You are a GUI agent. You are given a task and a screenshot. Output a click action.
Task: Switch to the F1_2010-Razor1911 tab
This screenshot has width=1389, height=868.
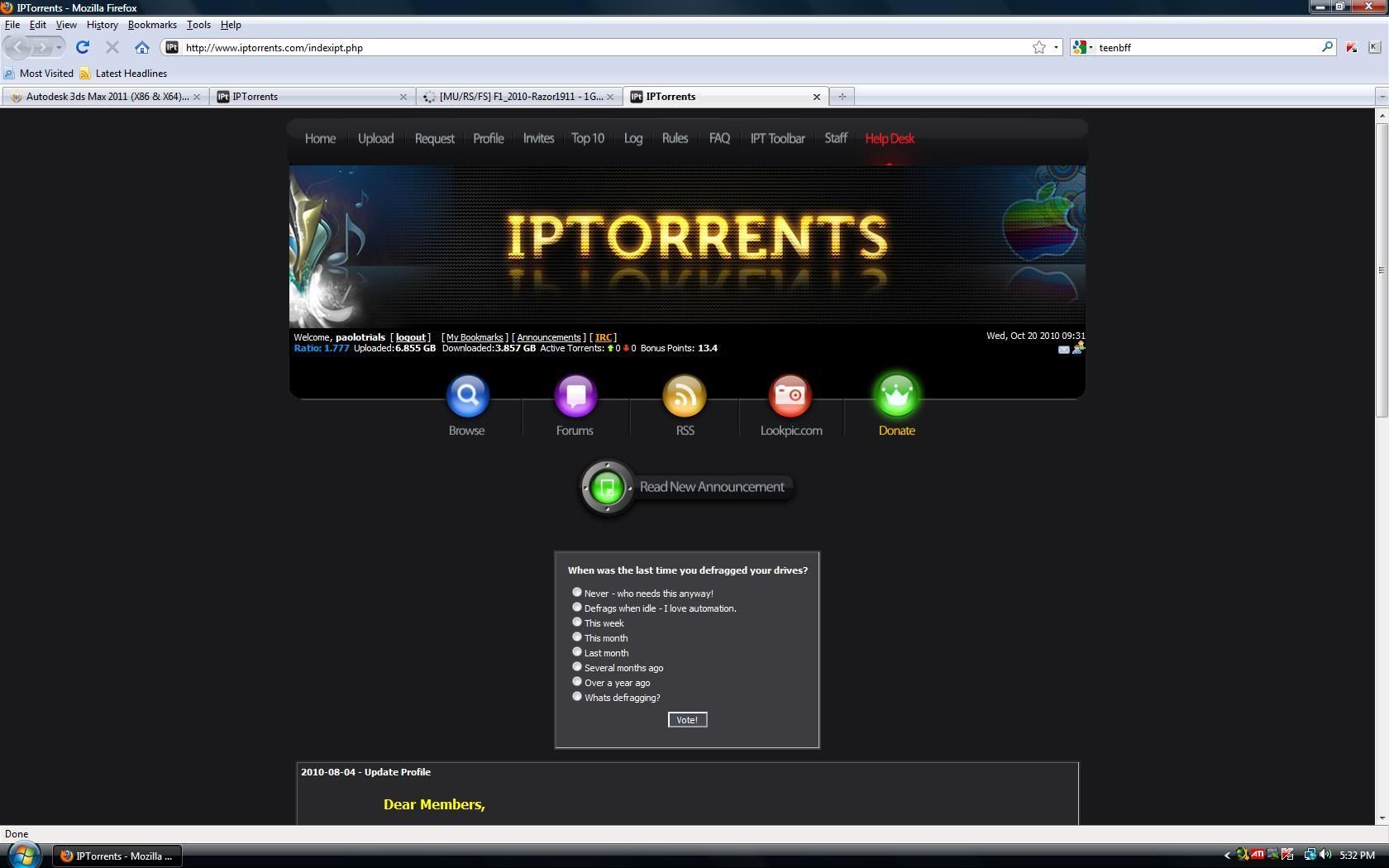coord(519,97)
